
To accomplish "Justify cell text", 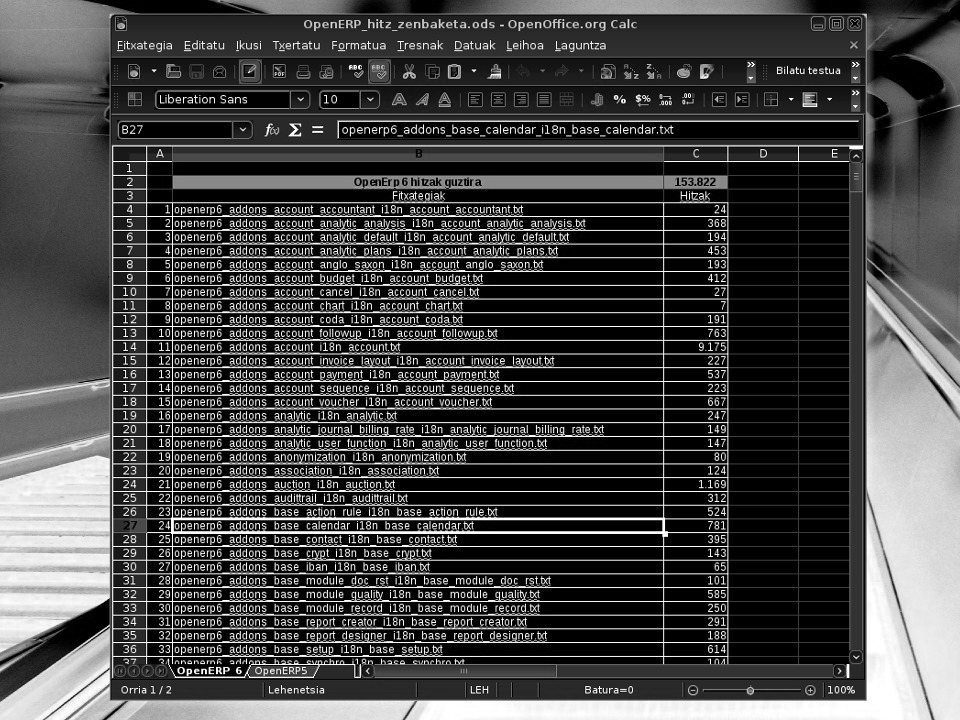I will pyautogui.click(x=544, y=99).
